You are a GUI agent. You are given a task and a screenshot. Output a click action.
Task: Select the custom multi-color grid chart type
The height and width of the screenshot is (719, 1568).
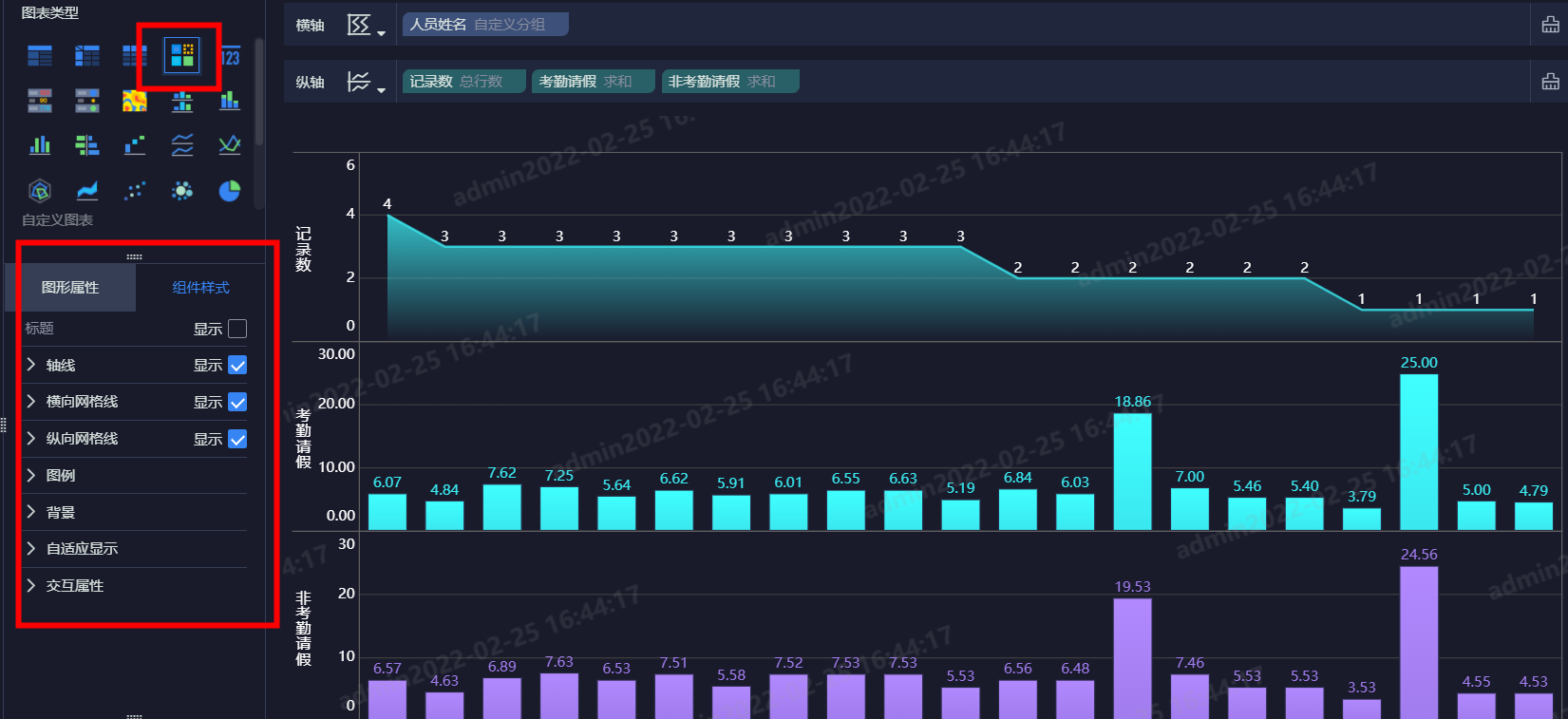pos(182,56)
